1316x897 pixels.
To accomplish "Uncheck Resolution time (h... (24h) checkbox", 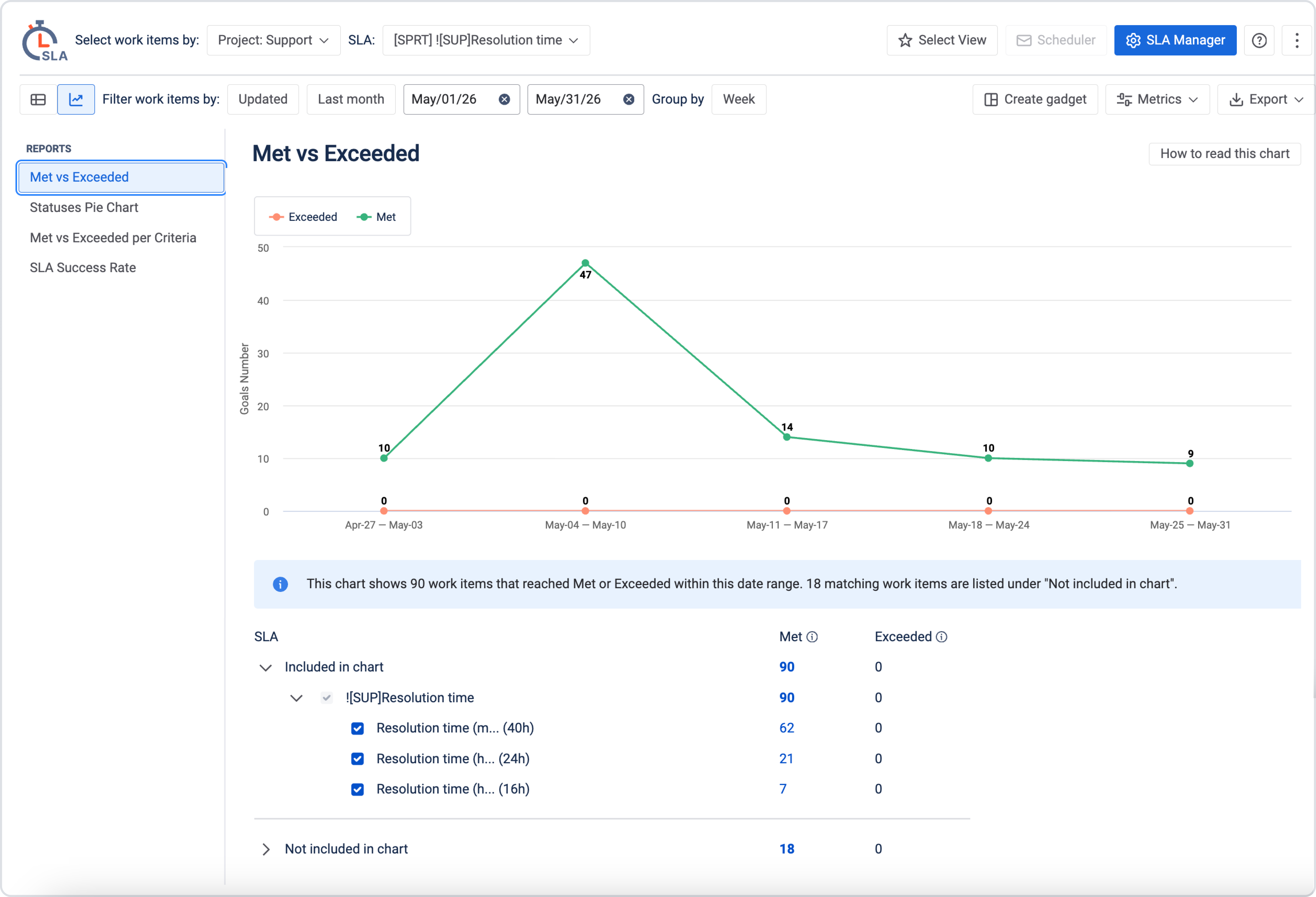I will (x=357, y=759).
